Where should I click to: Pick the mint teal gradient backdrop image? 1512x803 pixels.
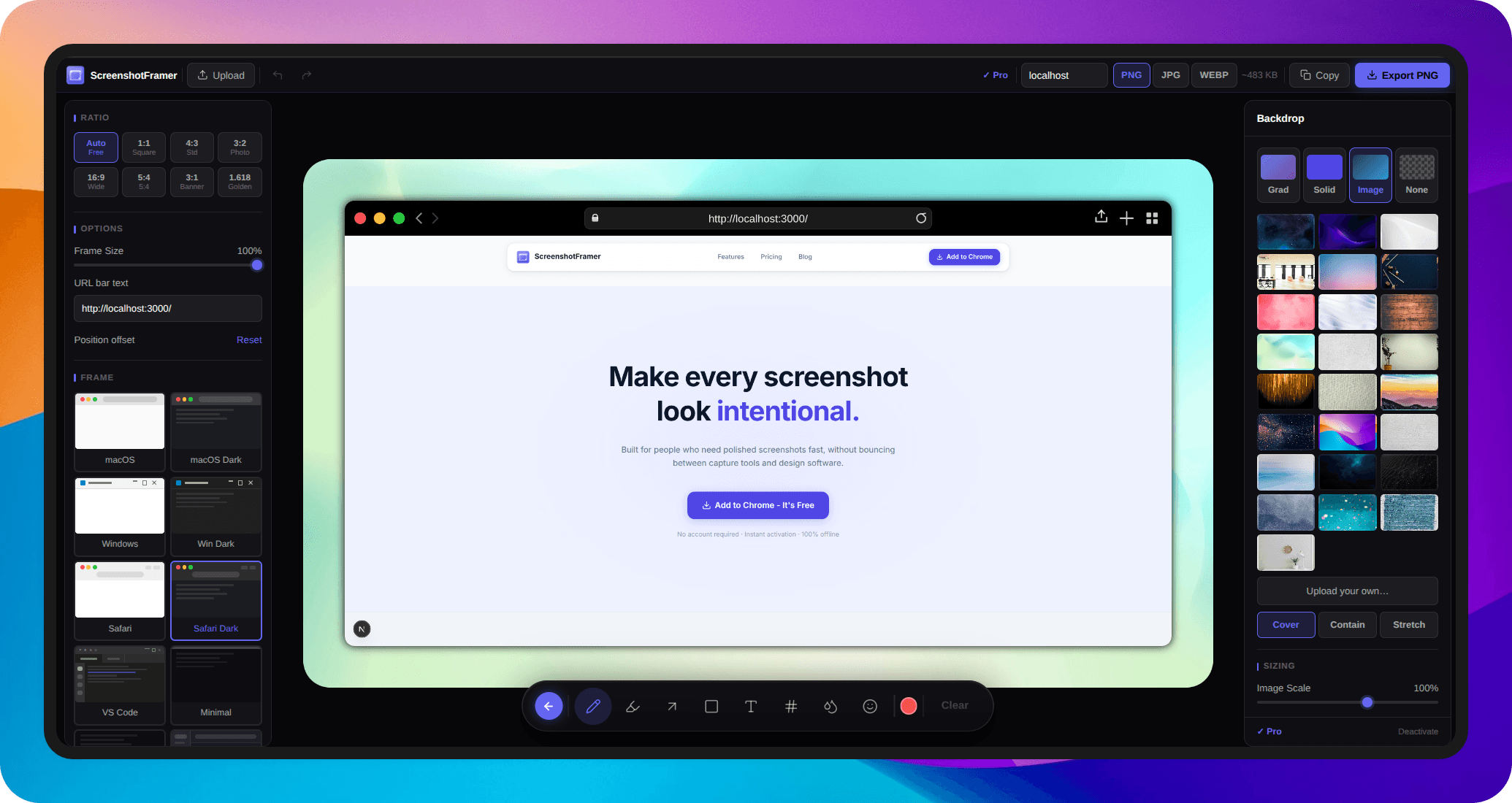point(1286,352)
